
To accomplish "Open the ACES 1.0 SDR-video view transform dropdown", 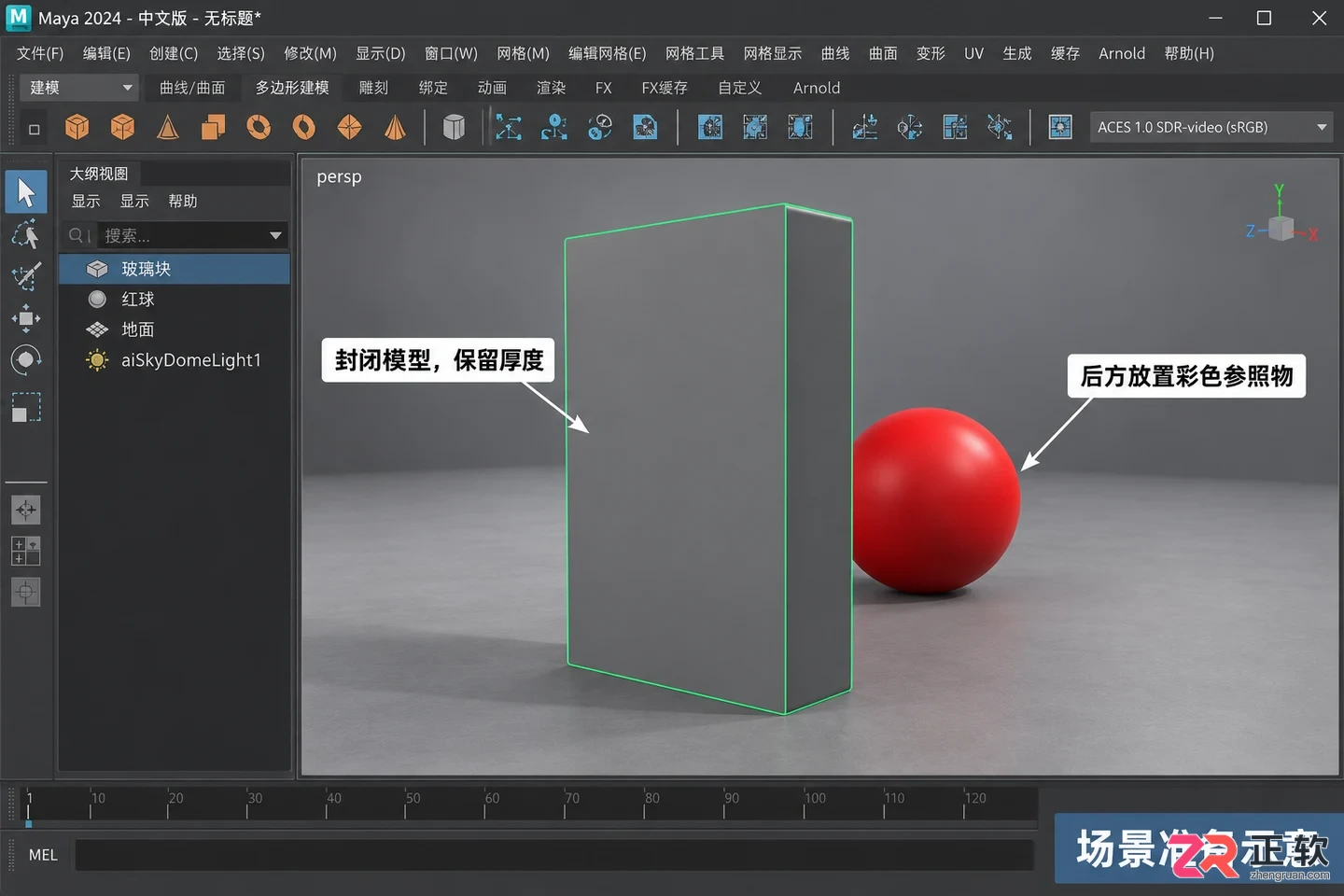I will 1211,127.
